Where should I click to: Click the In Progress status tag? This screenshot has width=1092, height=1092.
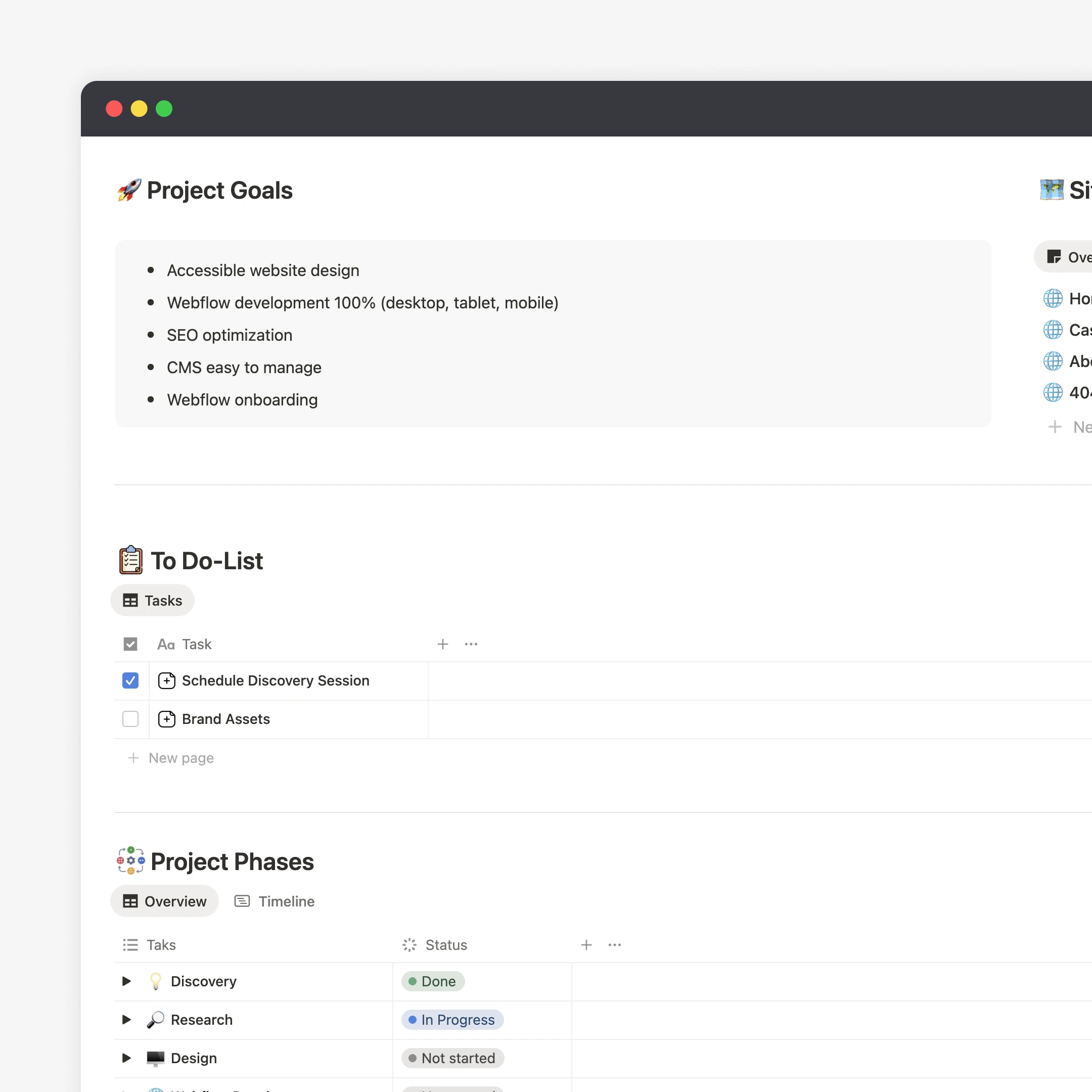(x=452, y=1020)
